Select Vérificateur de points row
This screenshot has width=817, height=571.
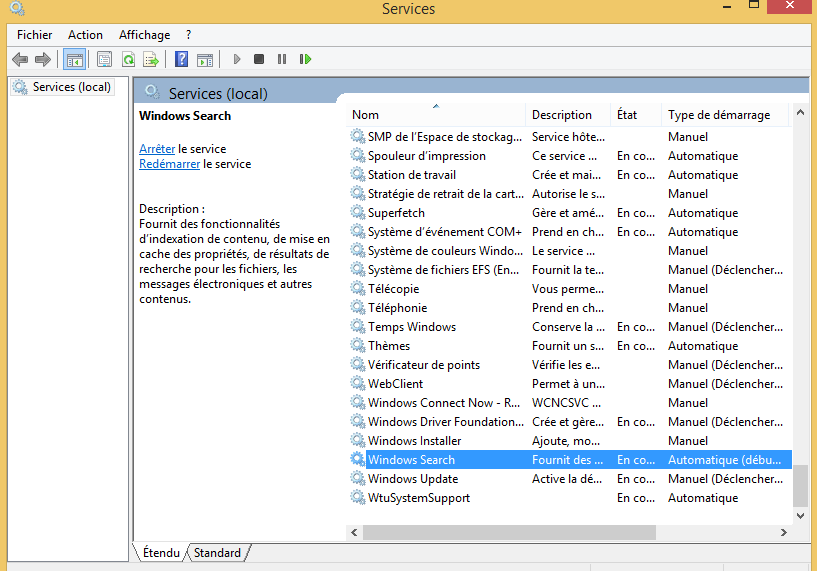coord(569,364)
